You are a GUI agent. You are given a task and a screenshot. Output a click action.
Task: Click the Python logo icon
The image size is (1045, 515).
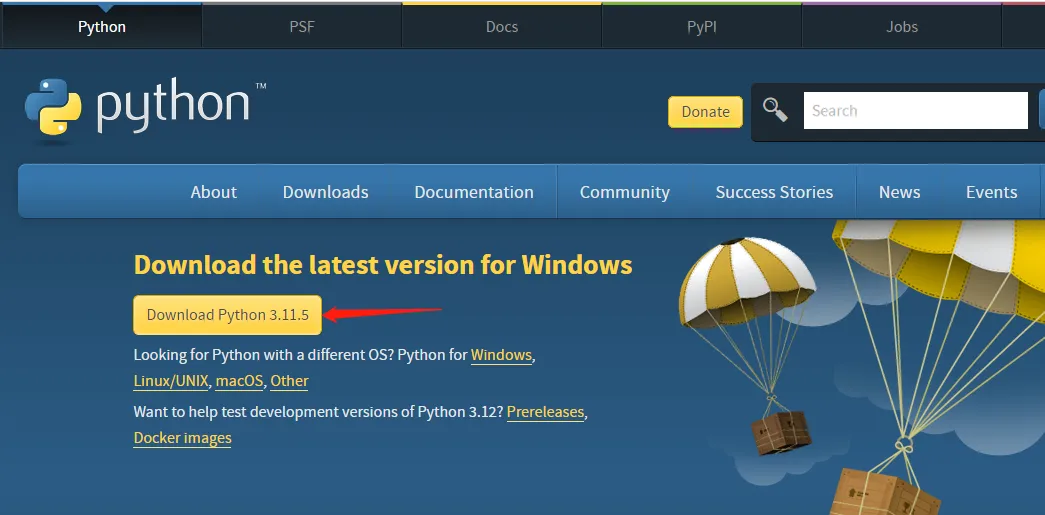click(x=53, y=107)
